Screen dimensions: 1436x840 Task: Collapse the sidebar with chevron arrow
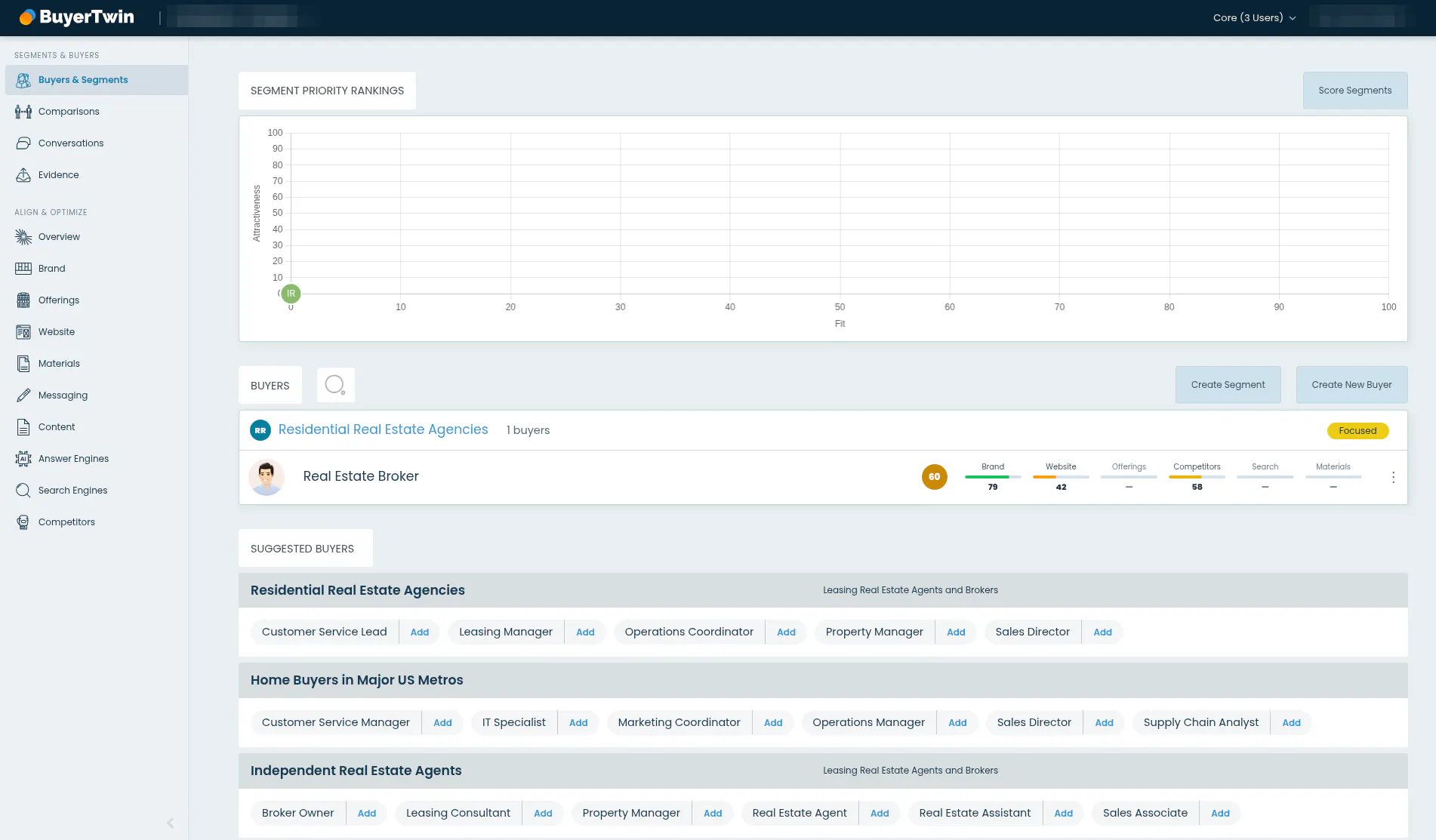pos(171,823)
